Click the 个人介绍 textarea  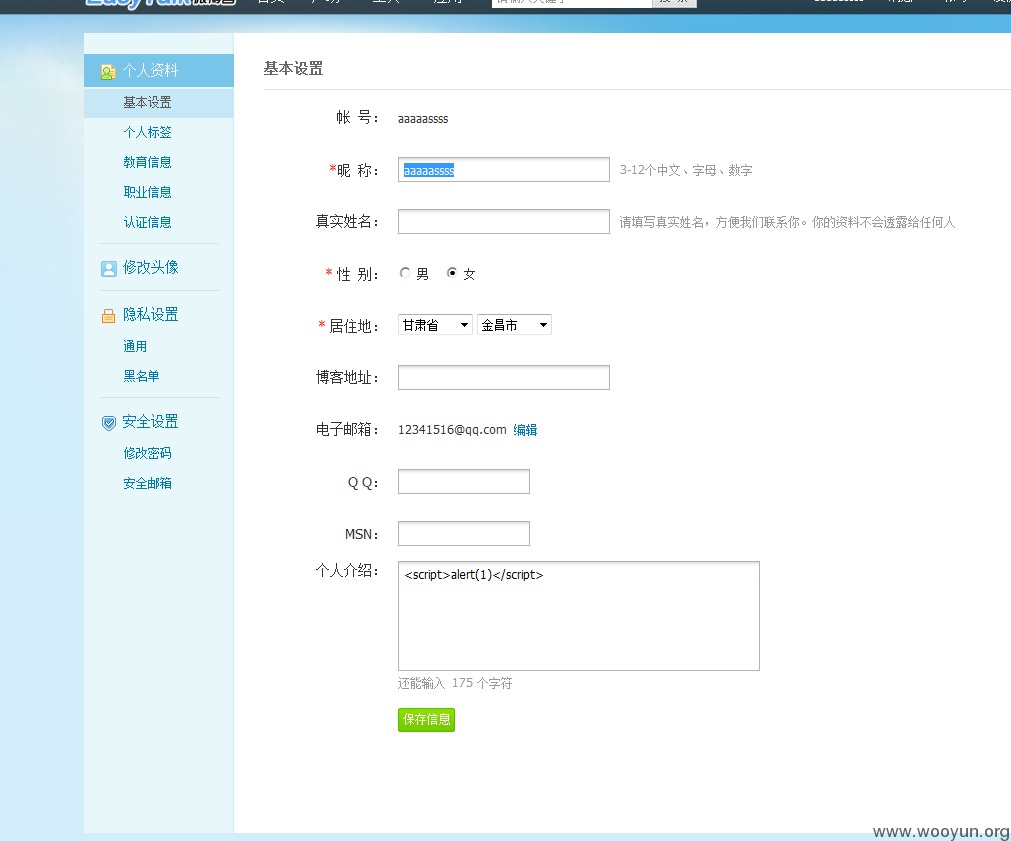click(x=578, y=616)
